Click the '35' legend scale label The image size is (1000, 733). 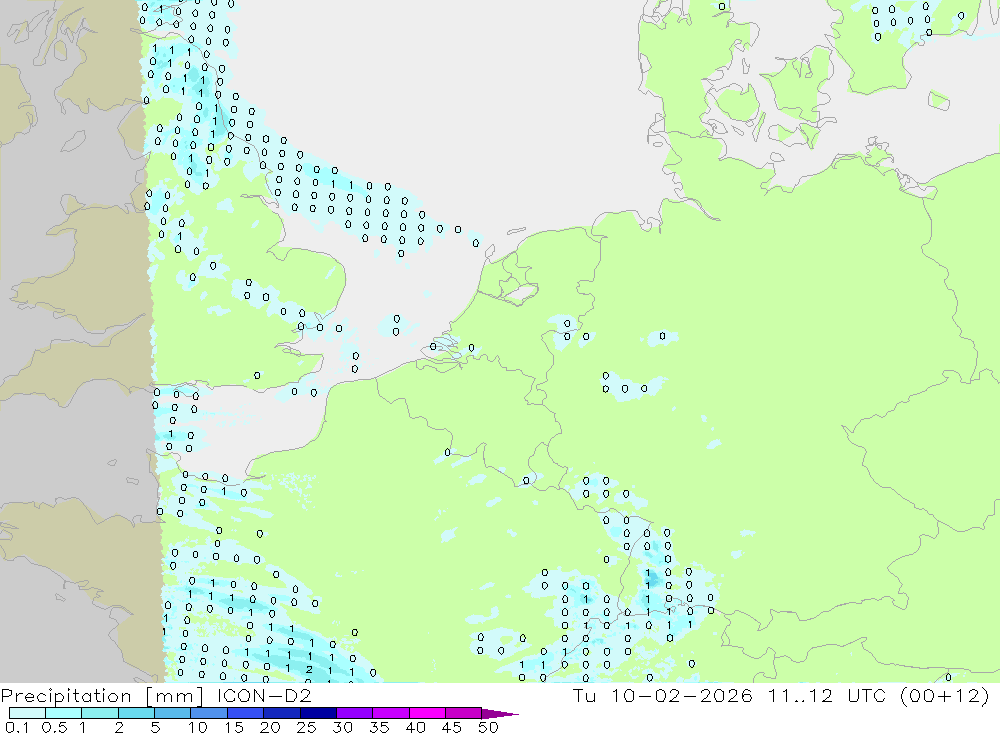click(379, 727)
